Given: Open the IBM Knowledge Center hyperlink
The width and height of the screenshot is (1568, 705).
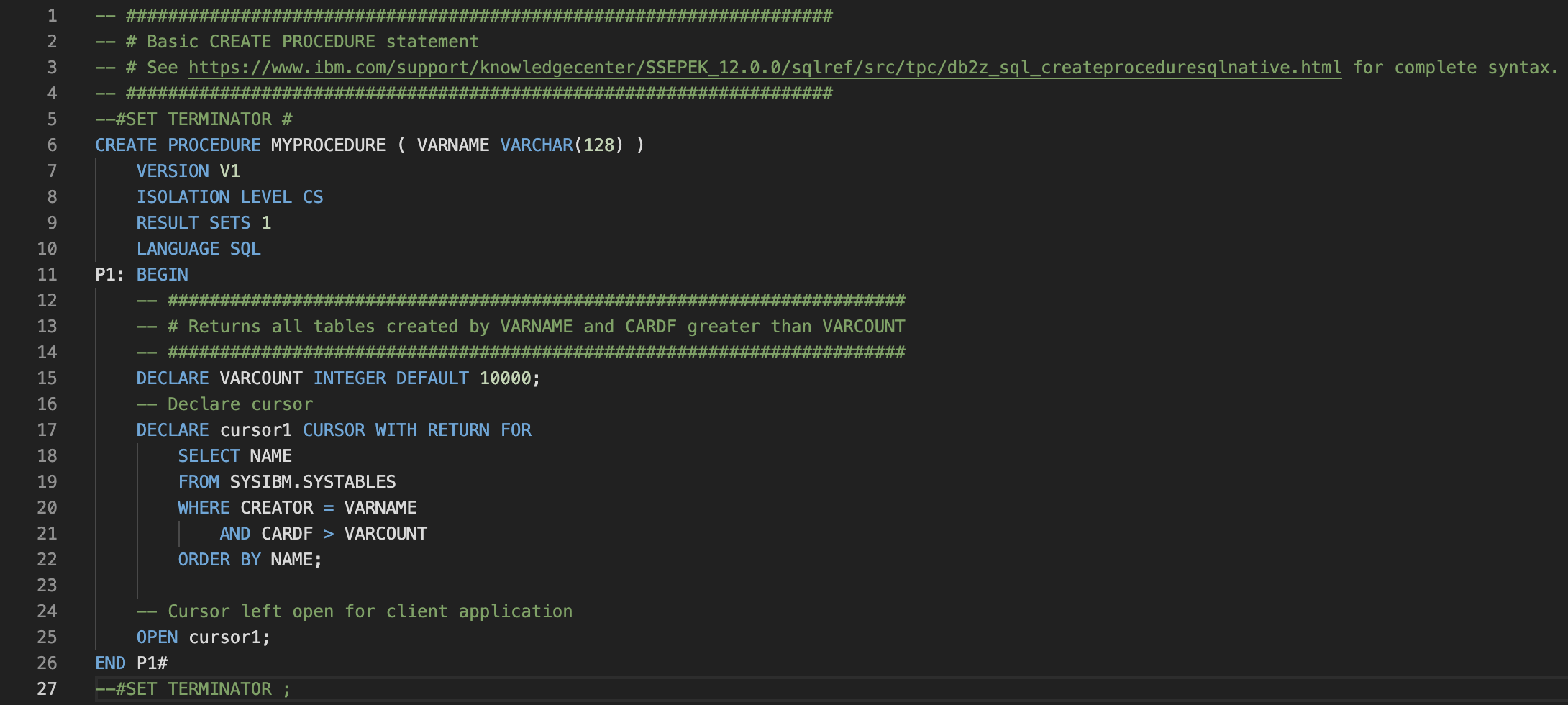Looking at the screenshot, I should coord(762,67).
